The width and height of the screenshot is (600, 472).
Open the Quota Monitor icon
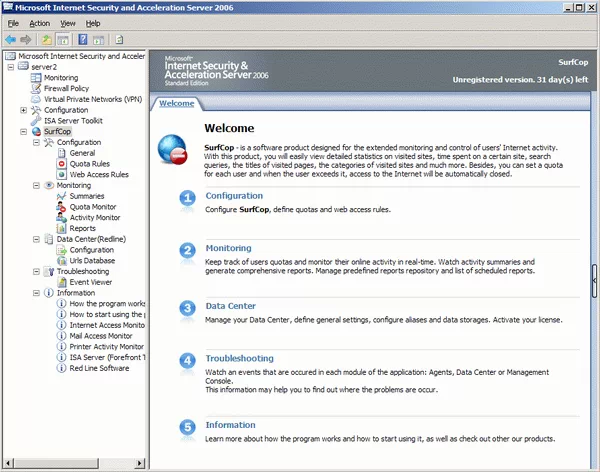(x=61, y=207)
